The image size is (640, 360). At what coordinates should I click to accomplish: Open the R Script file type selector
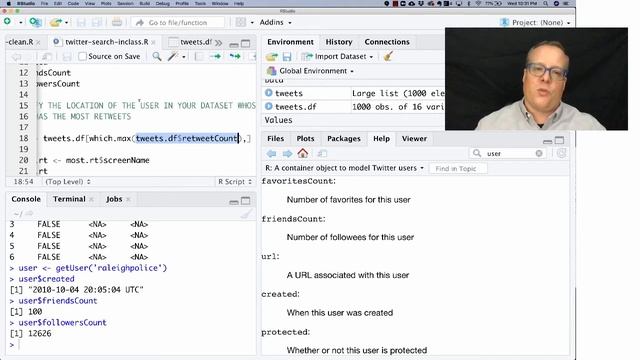(x=235, y=182)
